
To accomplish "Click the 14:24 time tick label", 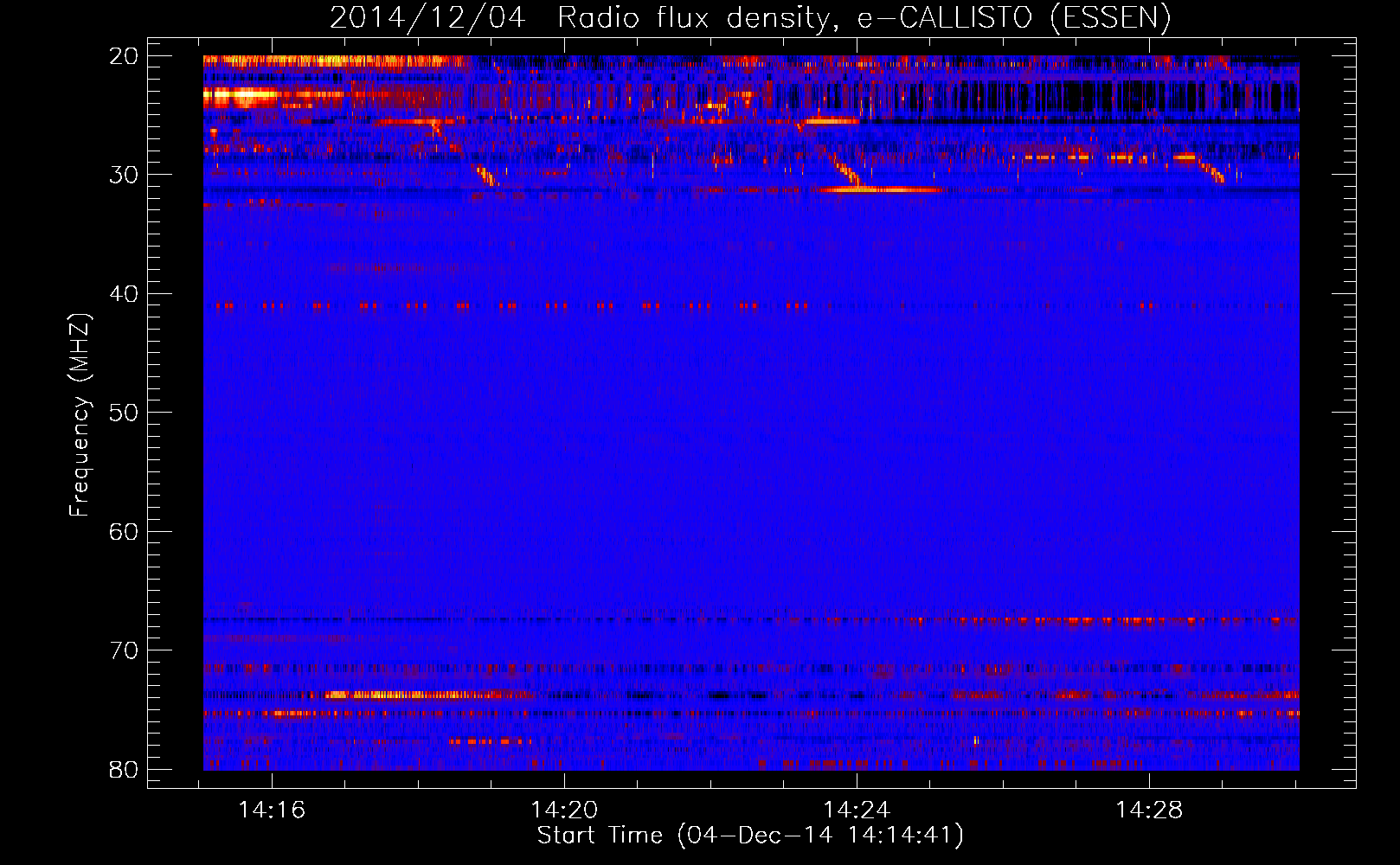I will (x=857, y=811).
